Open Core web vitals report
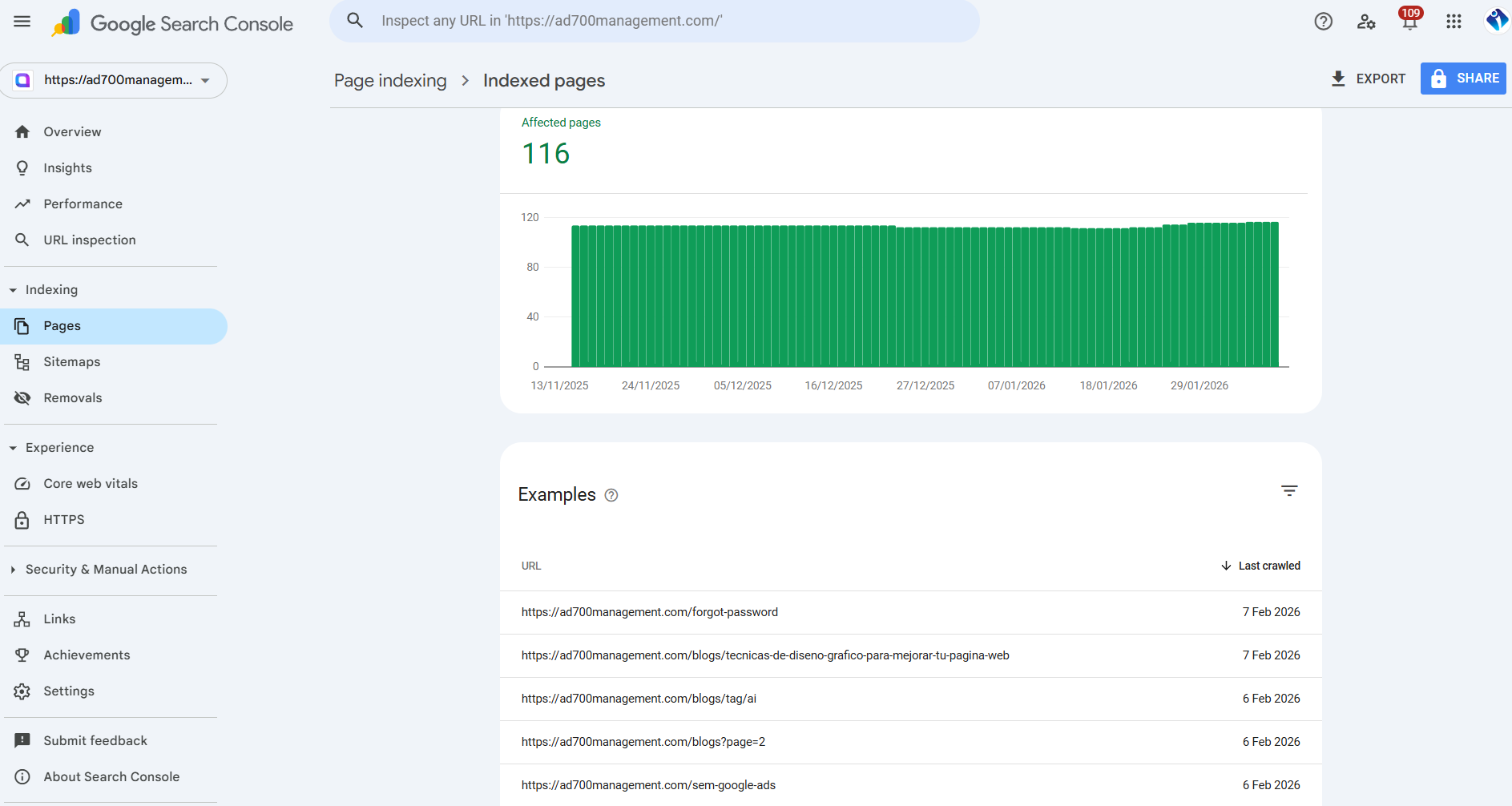 pyautogui.click(x=90, y=484)
